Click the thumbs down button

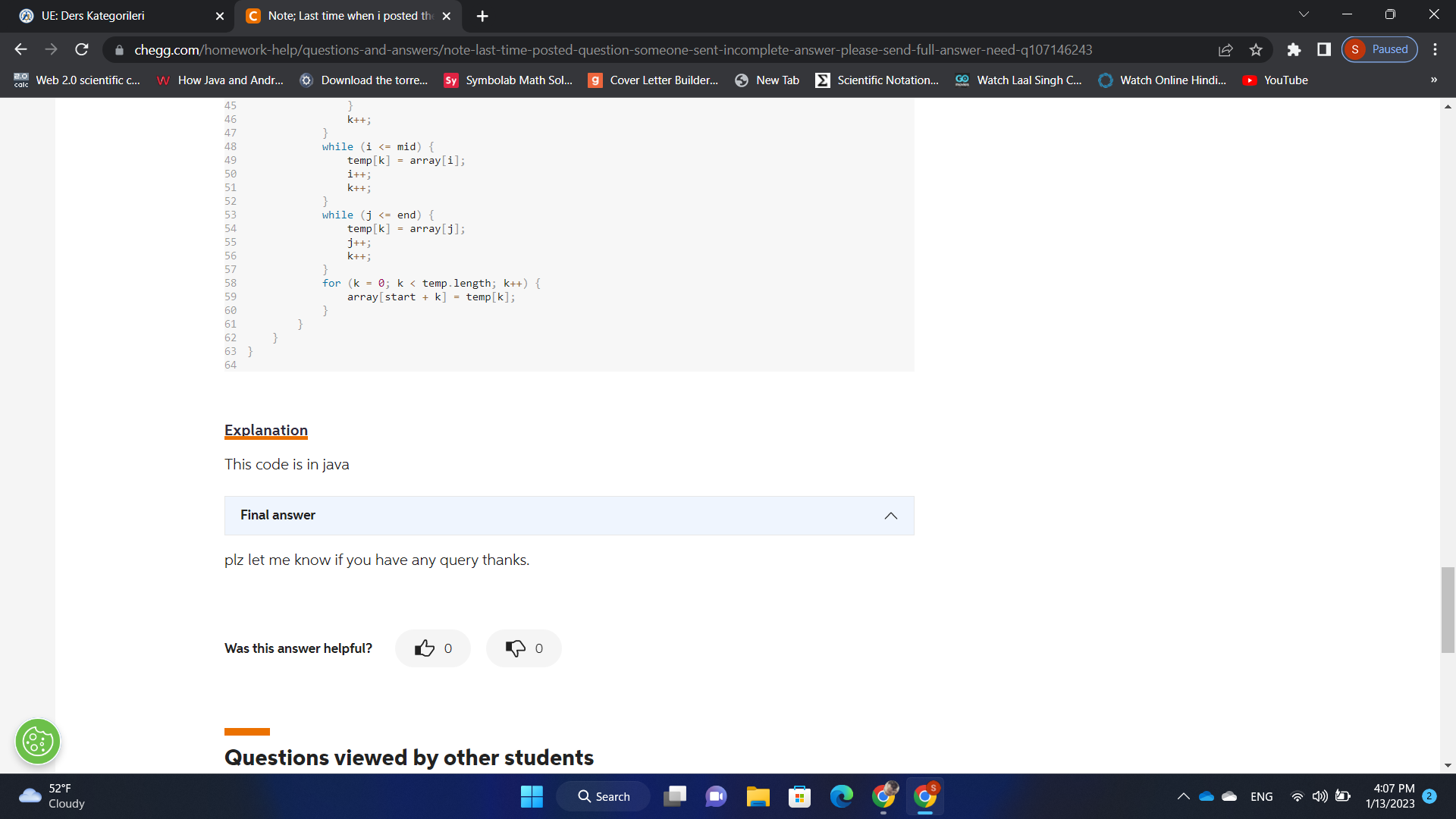pos(523,648)
